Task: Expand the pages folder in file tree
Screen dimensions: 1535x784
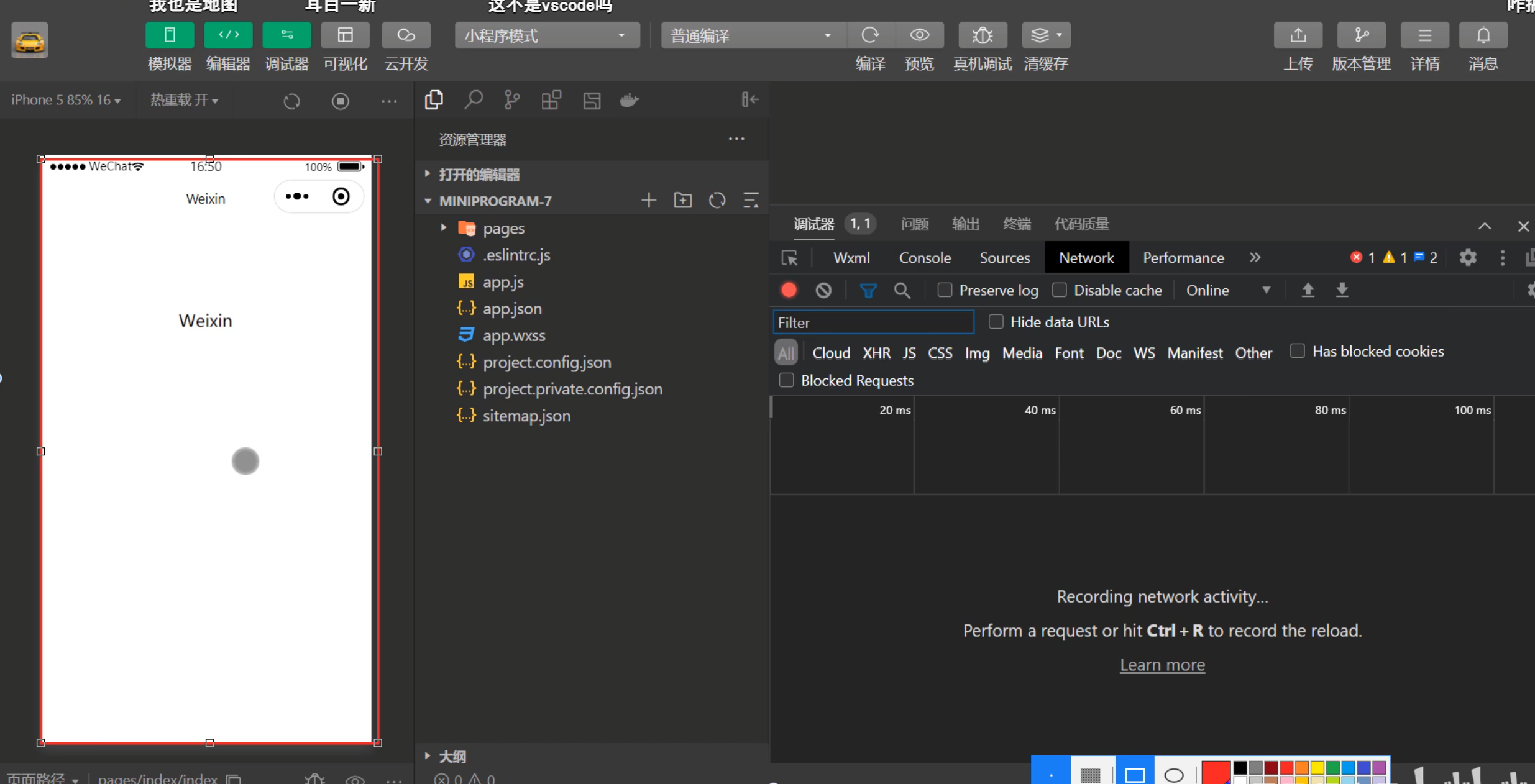Action: click(x=444, y=228)
